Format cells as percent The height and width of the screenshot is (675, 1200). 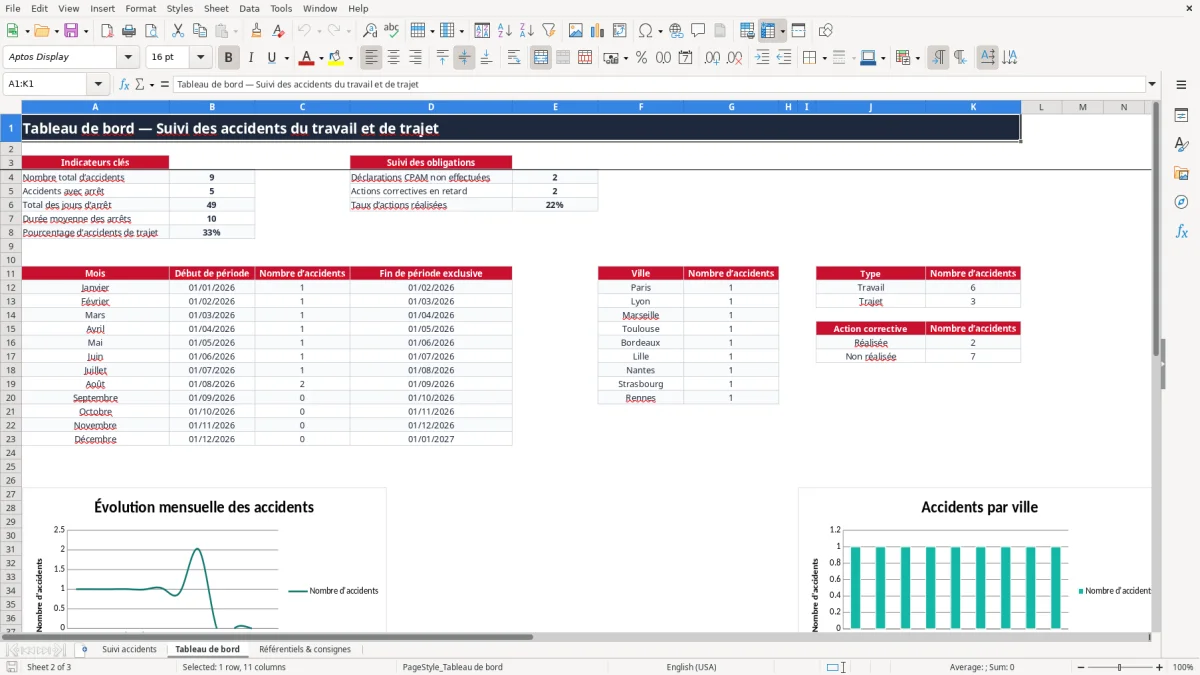pos(641,57)
